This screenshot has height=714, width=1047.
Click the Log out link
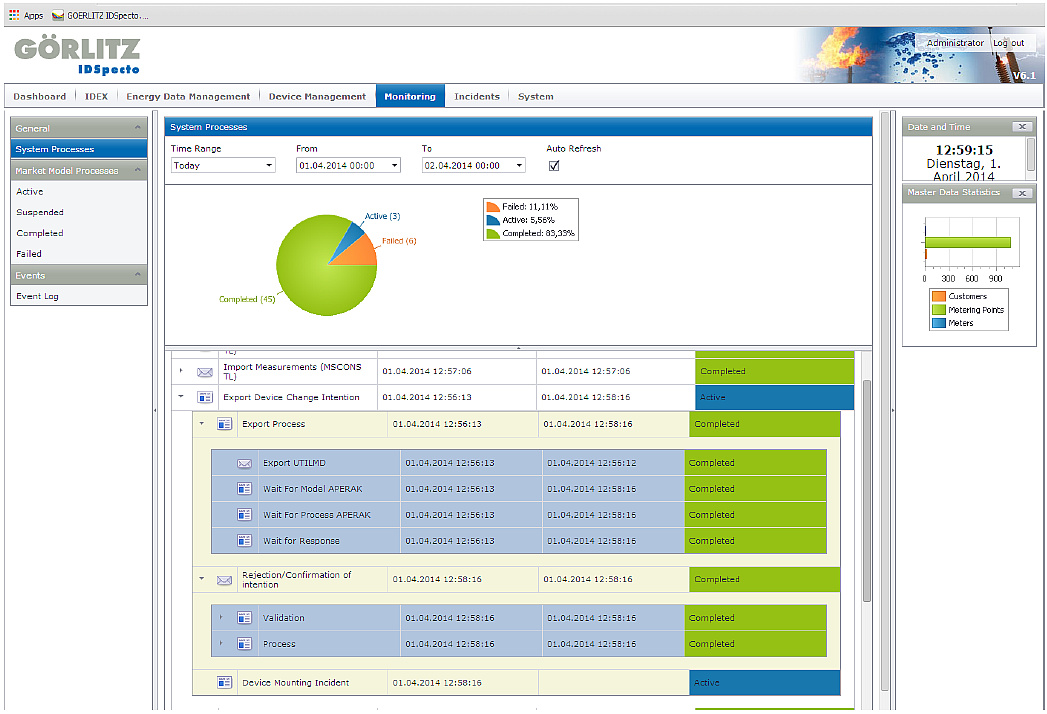tap(1008, 43)
